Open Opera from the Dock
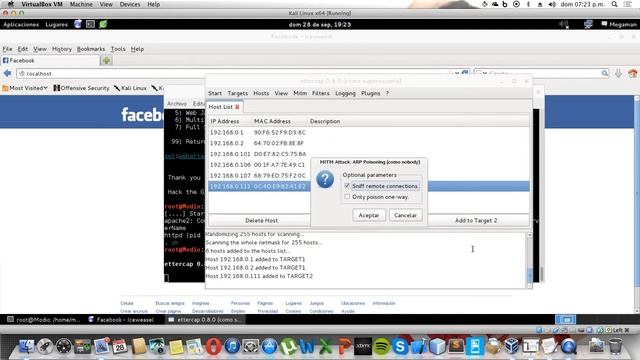 [x=213, y=347]
